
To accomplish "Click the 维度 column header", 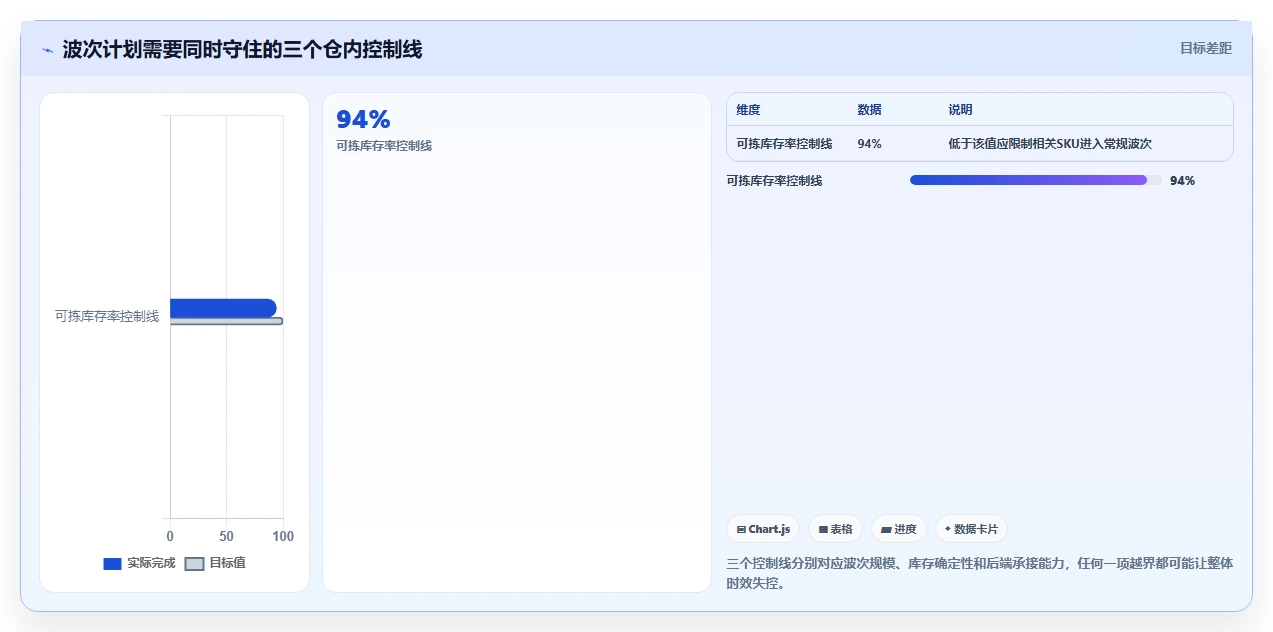I will click(748, 110).
